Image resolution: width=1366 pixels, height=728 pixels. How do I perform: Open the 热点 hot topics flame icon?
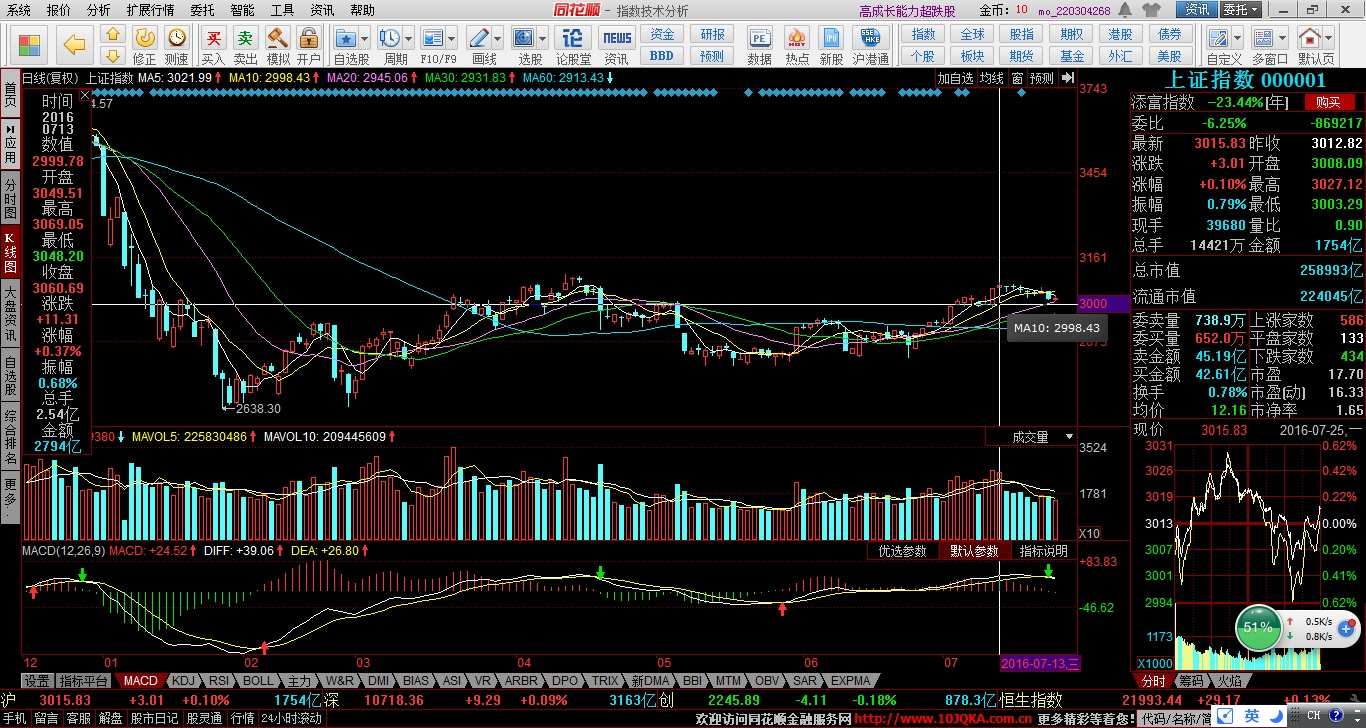pos(797,39)
